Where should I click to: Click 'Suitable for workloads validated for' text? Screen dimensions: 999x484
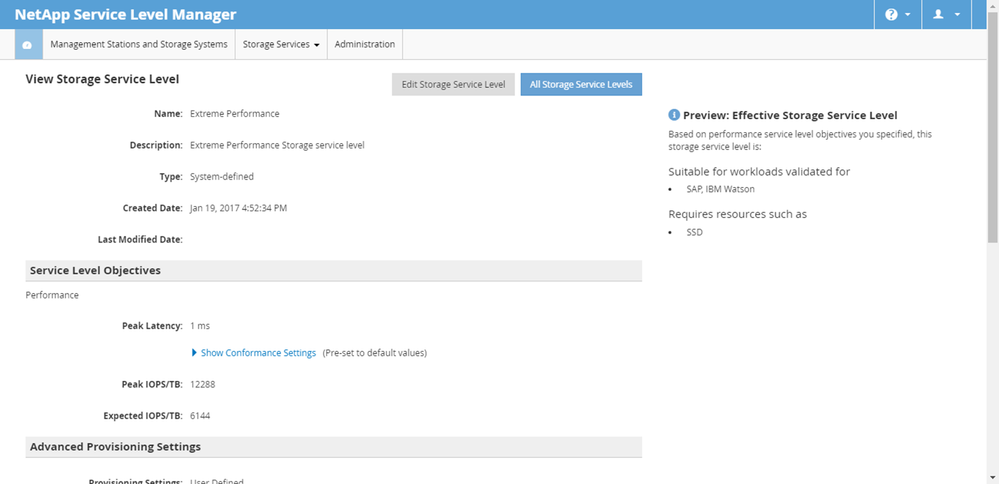point(759,171)
